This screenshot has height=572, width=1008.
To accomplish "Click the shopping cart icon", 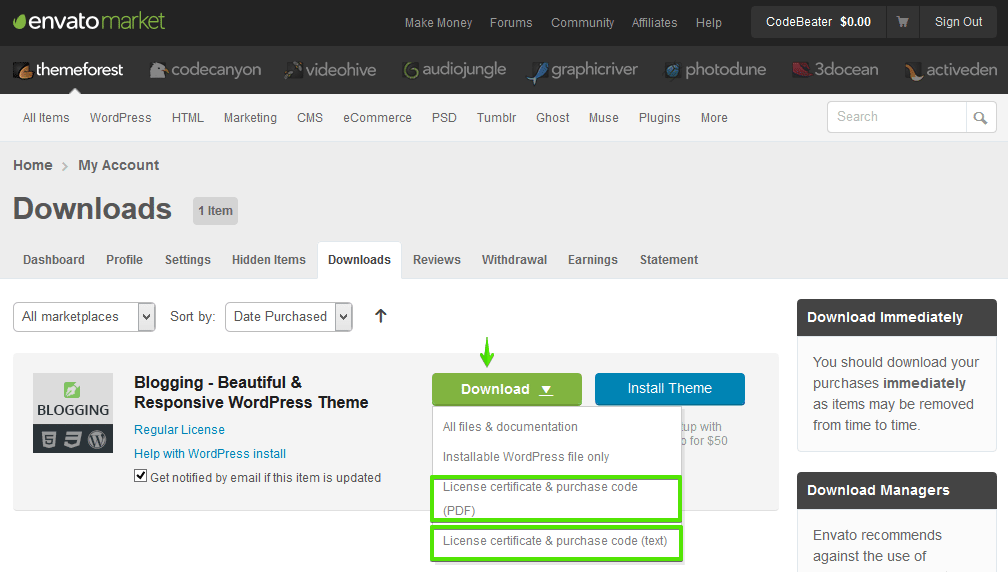I will pyautogui.click(x=903, y=22).
